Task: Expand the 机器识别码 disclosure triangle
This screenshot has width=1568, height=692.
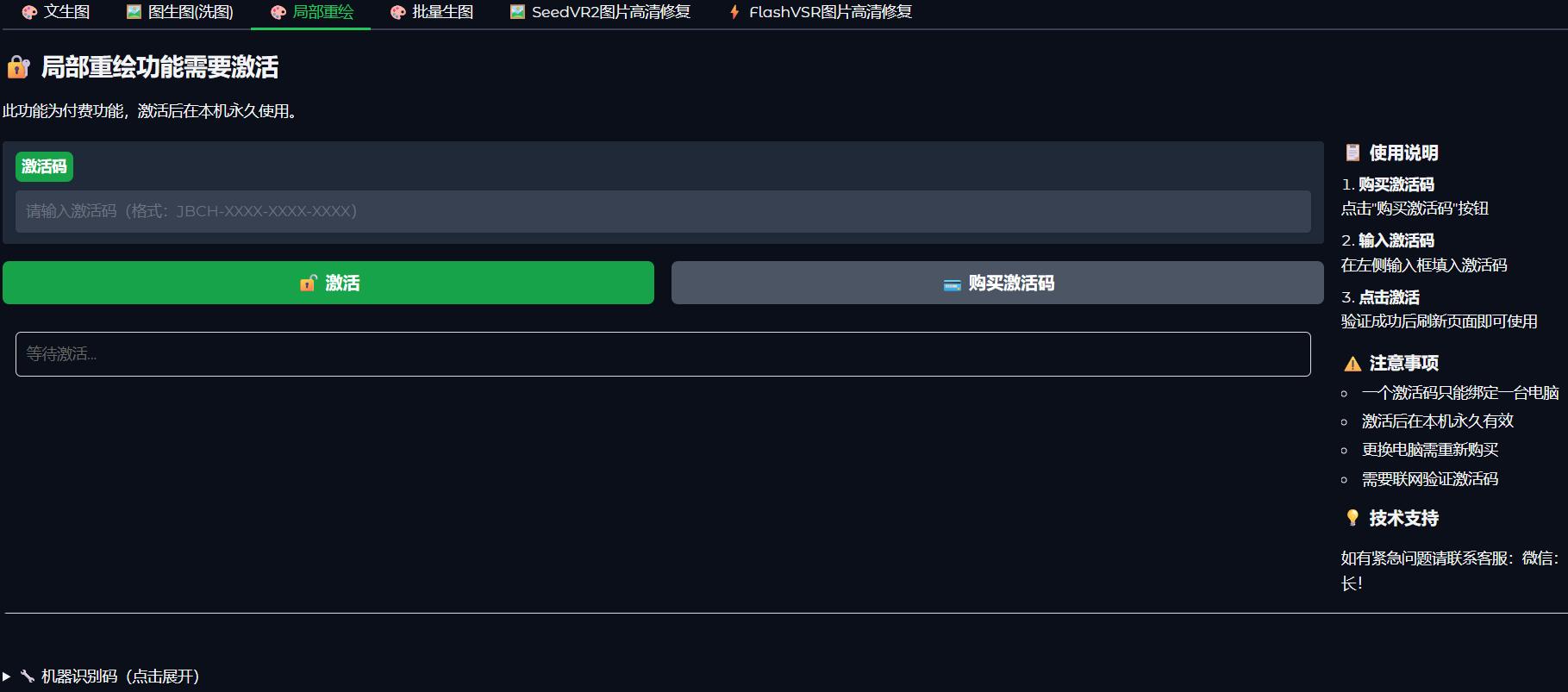Action: pyautogui.click(x=7, y=676)
